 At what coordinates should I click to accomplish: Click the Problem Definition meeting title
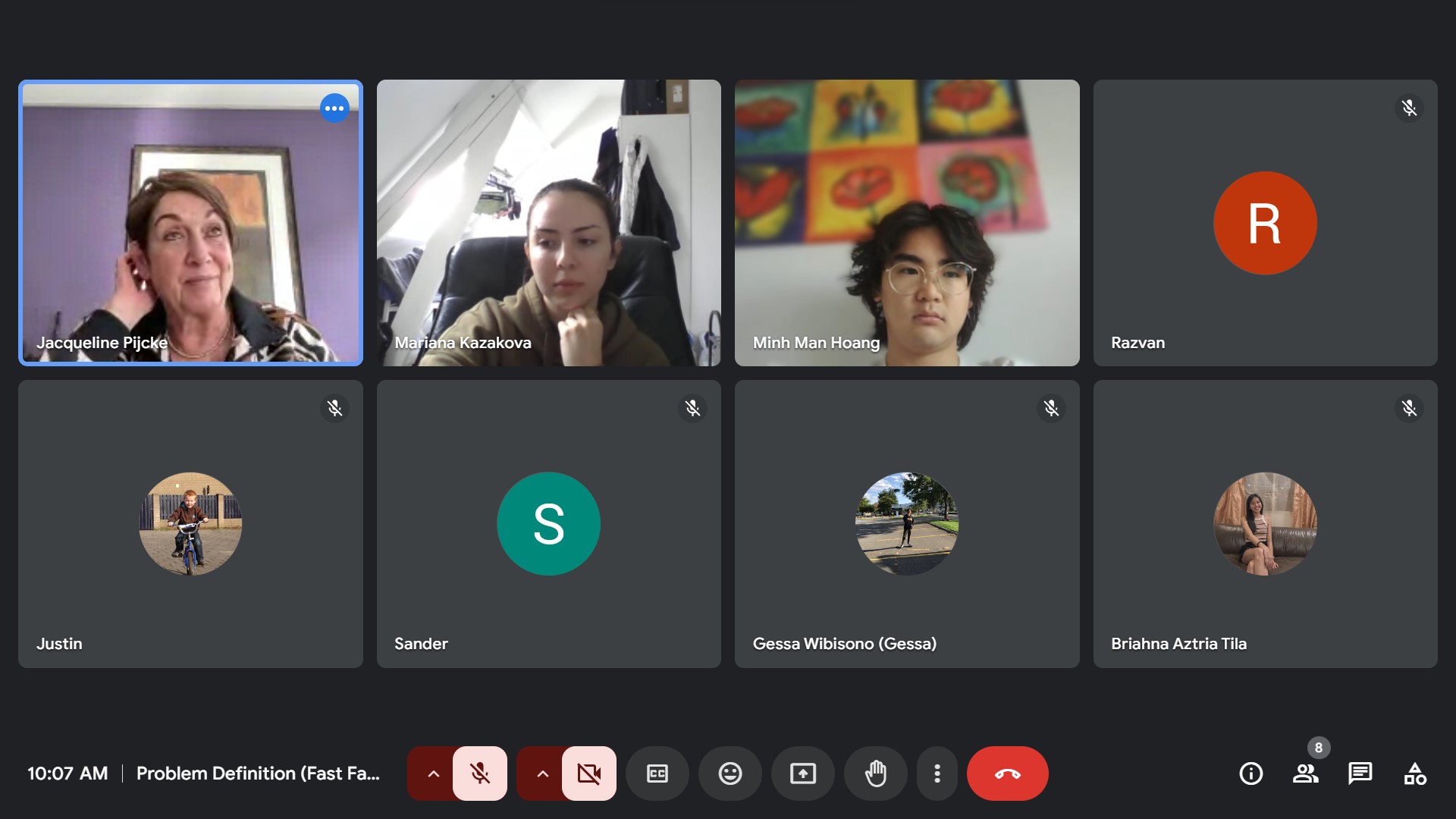tap(258, 773)
